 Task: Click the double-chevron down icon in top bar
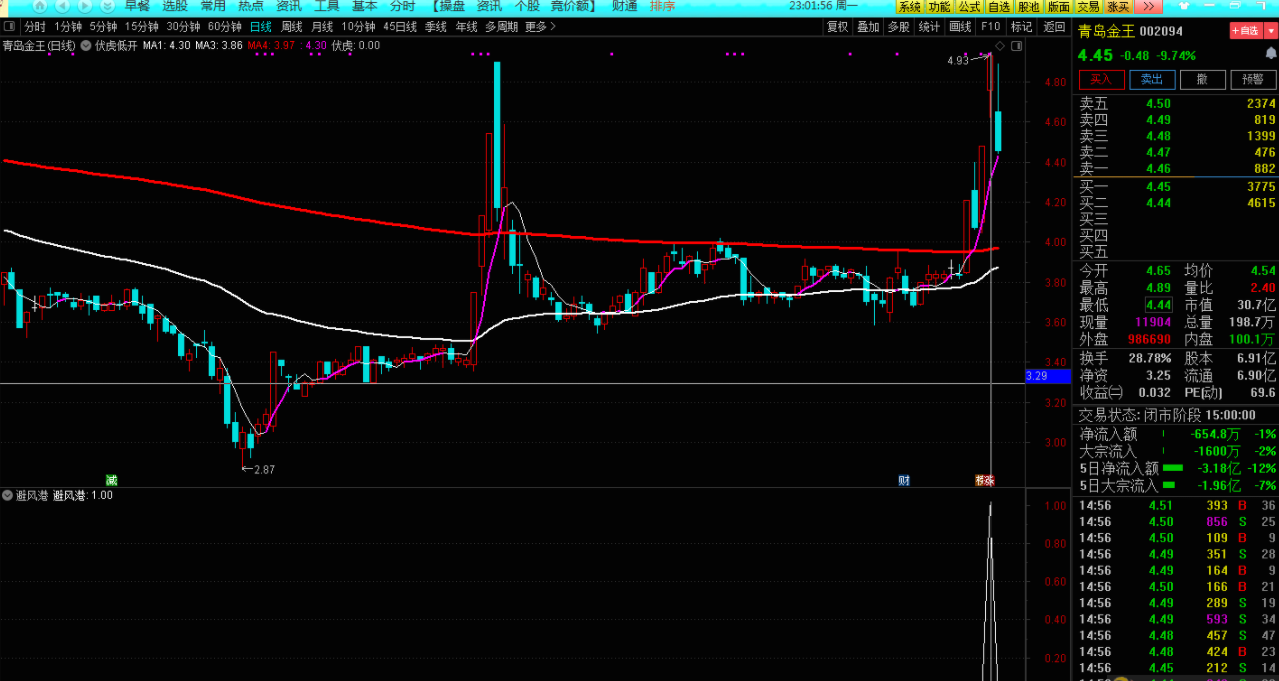(x=107, y=6)
